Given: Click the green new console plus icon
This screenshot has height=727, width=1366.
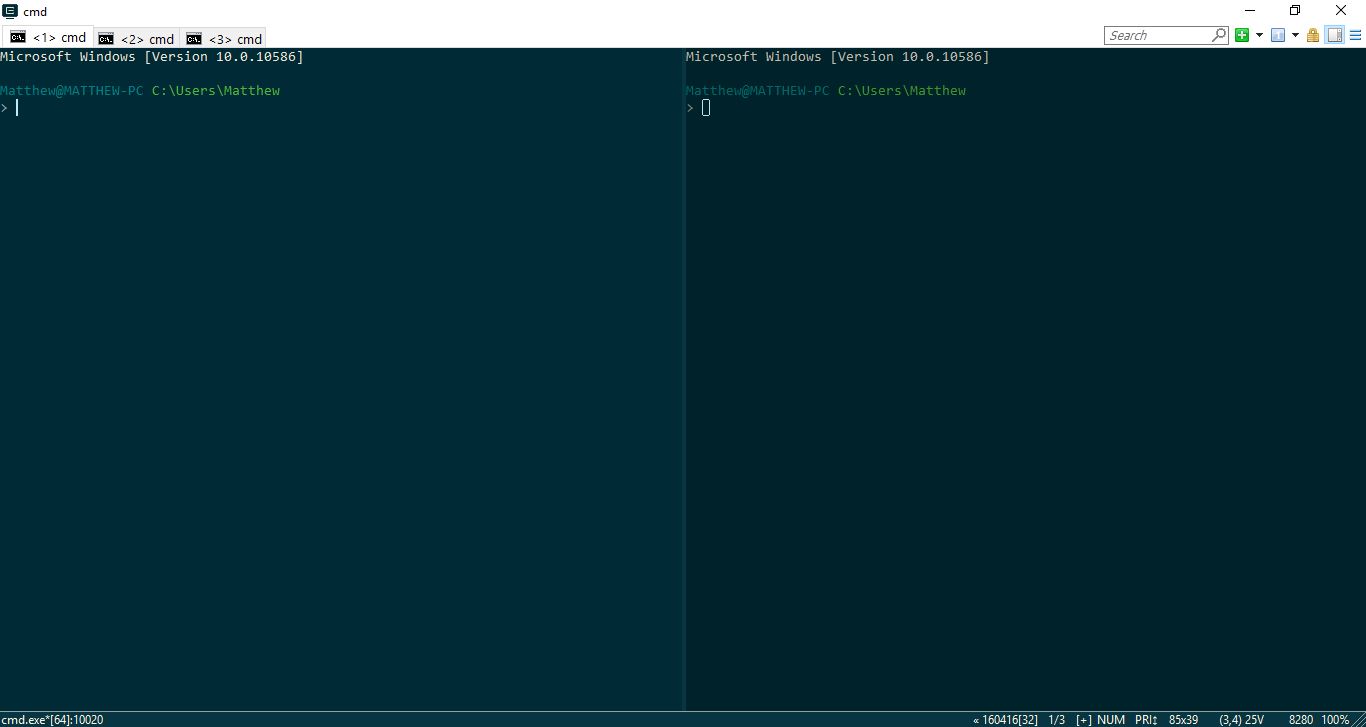Looking at the screenshot, I should 1242,35.
